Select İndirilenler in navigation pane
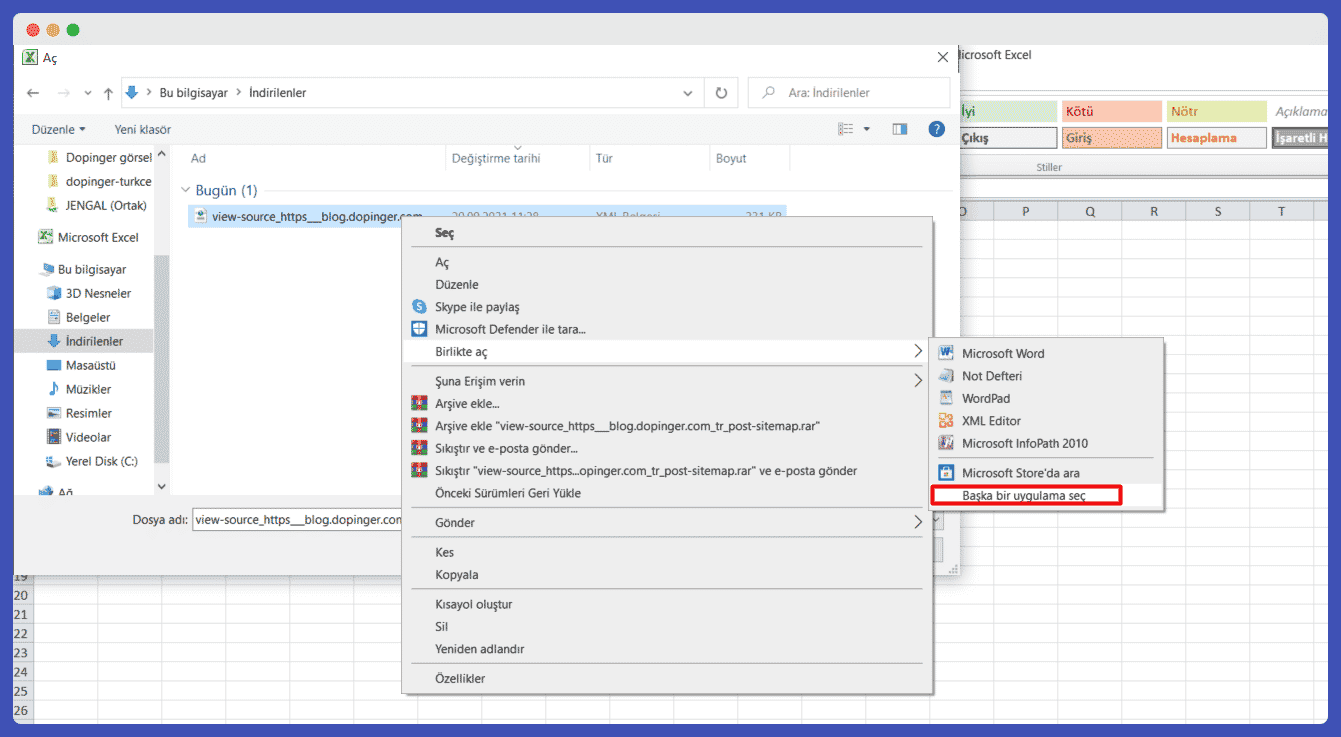Screen dimensions: 1341x737 click(x=85, y=341)
